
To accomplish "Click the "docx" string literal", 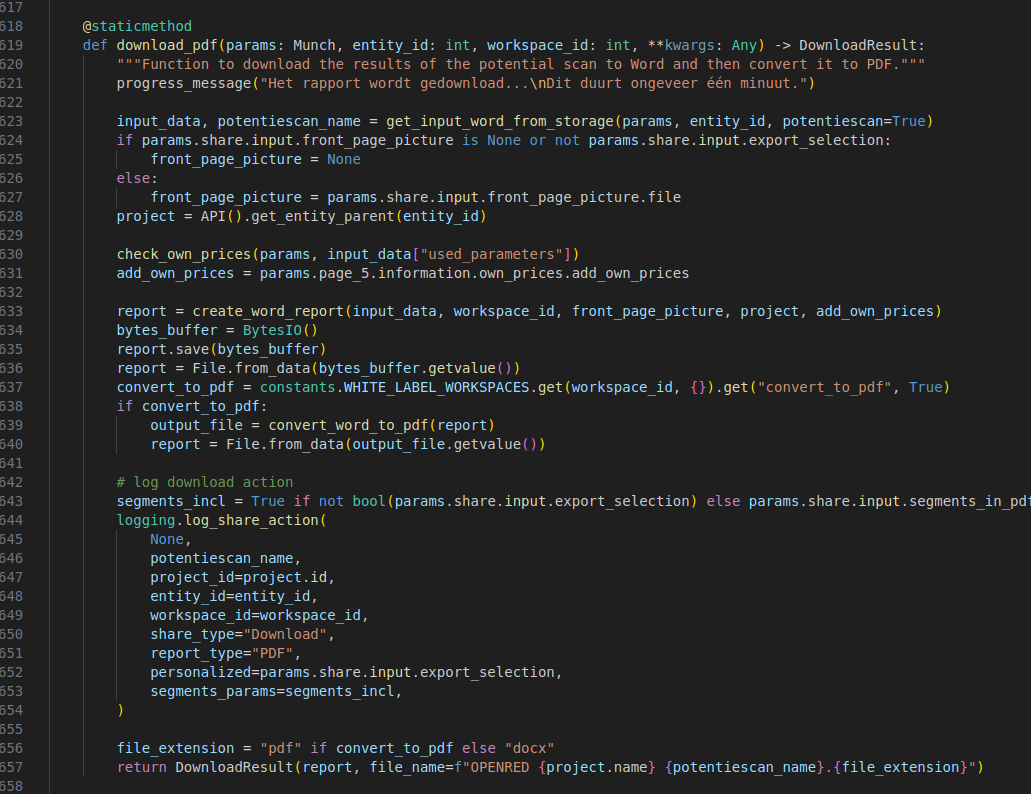I will (x=530, y=748).
